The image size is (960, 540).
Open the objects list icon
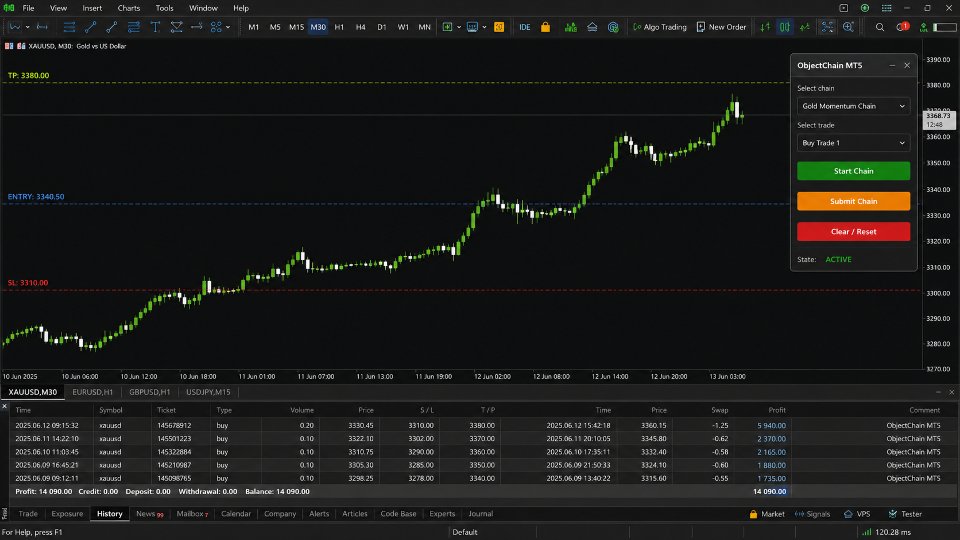coord(216,27)
